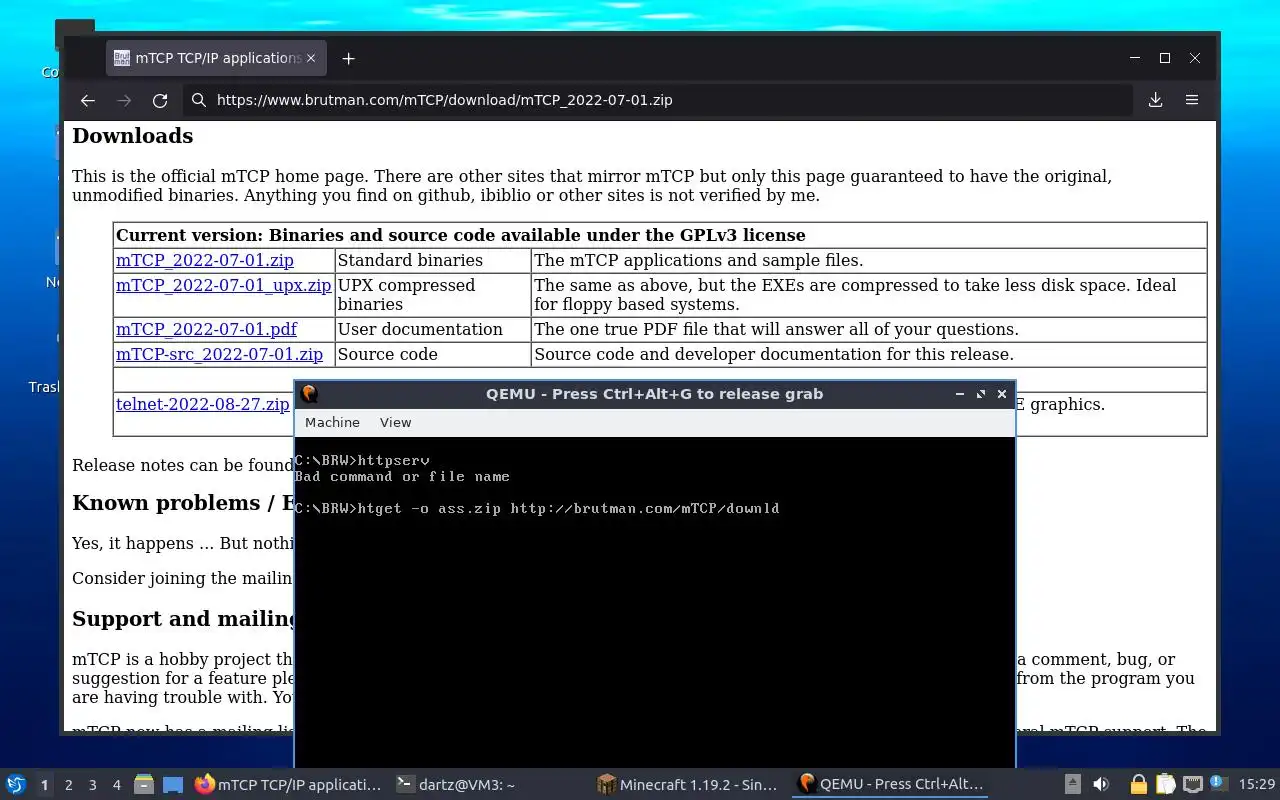Reload the page in the browser
Viewport: 1280px width, 800px height.
(x=160, y=100)
